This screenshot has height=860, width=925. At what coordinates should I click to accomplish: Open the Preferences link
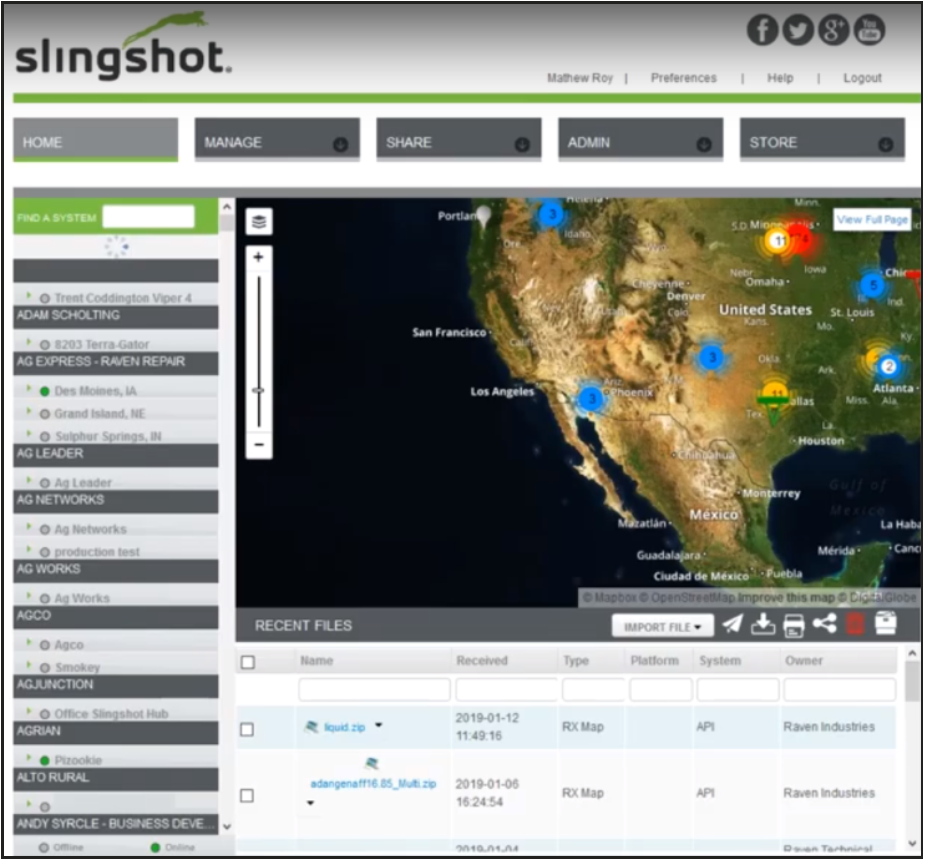pyautogui.click(x=683, y=78)
